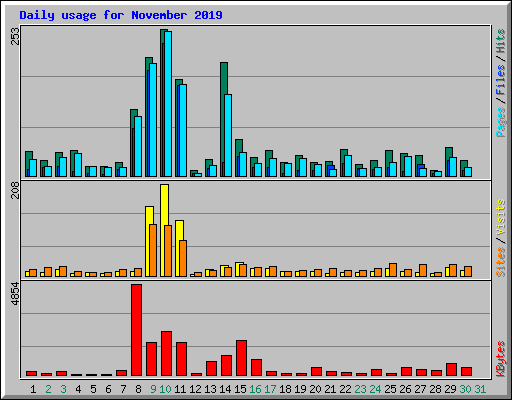
Task: Click day 4 on the x-axis
Action: pyautogui.click(x=78, y=389)
